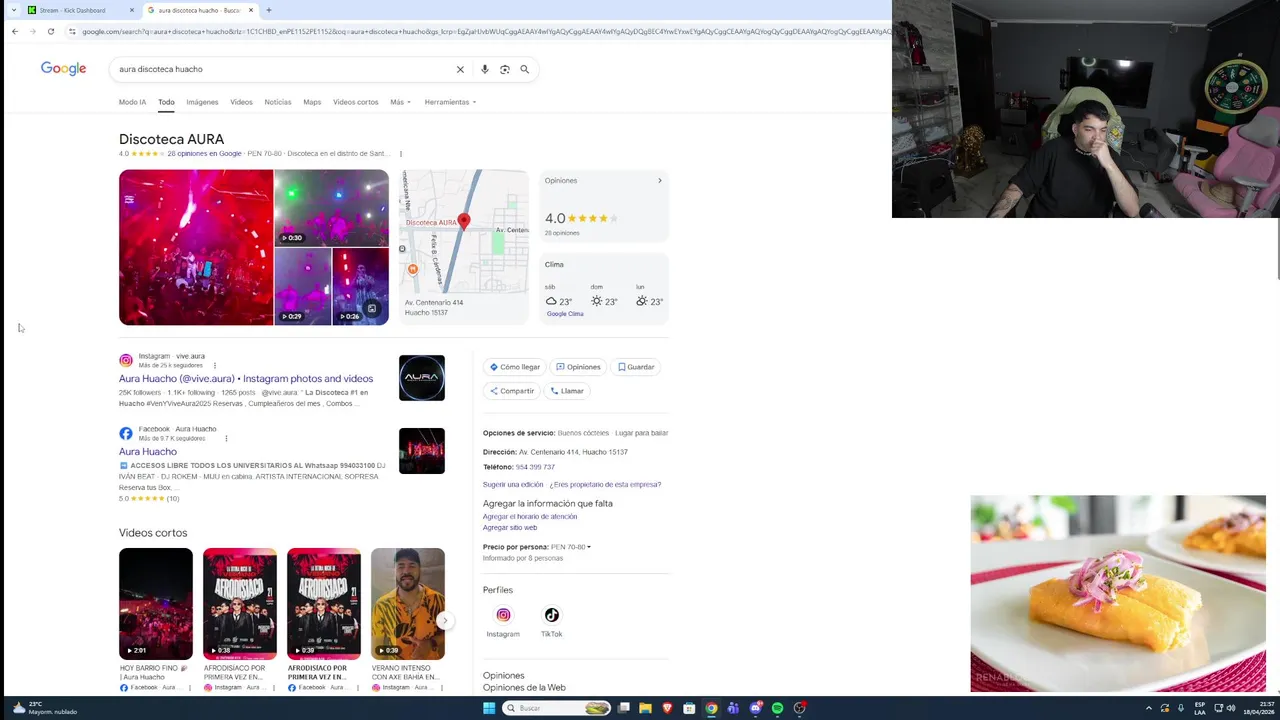
Task: Open the Instagram profile icon under Perfiles
Action: pos(503,615)
